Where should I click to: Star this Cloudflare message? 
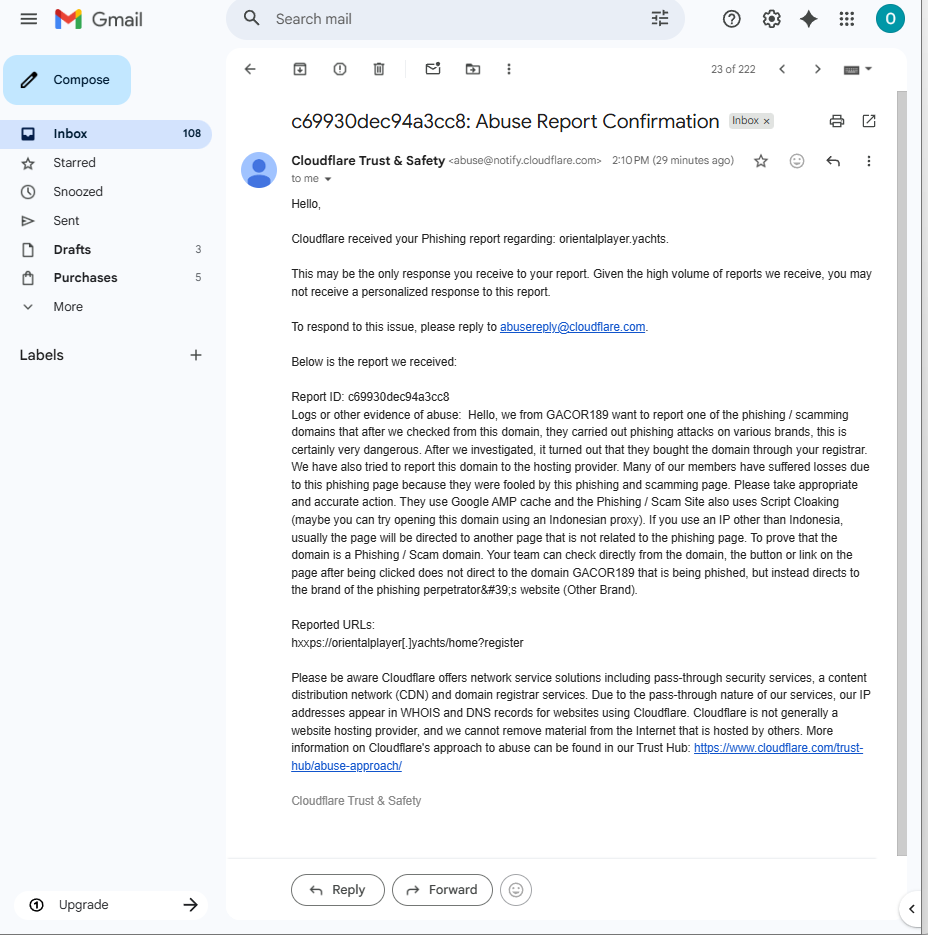click(x=760, y=161)
